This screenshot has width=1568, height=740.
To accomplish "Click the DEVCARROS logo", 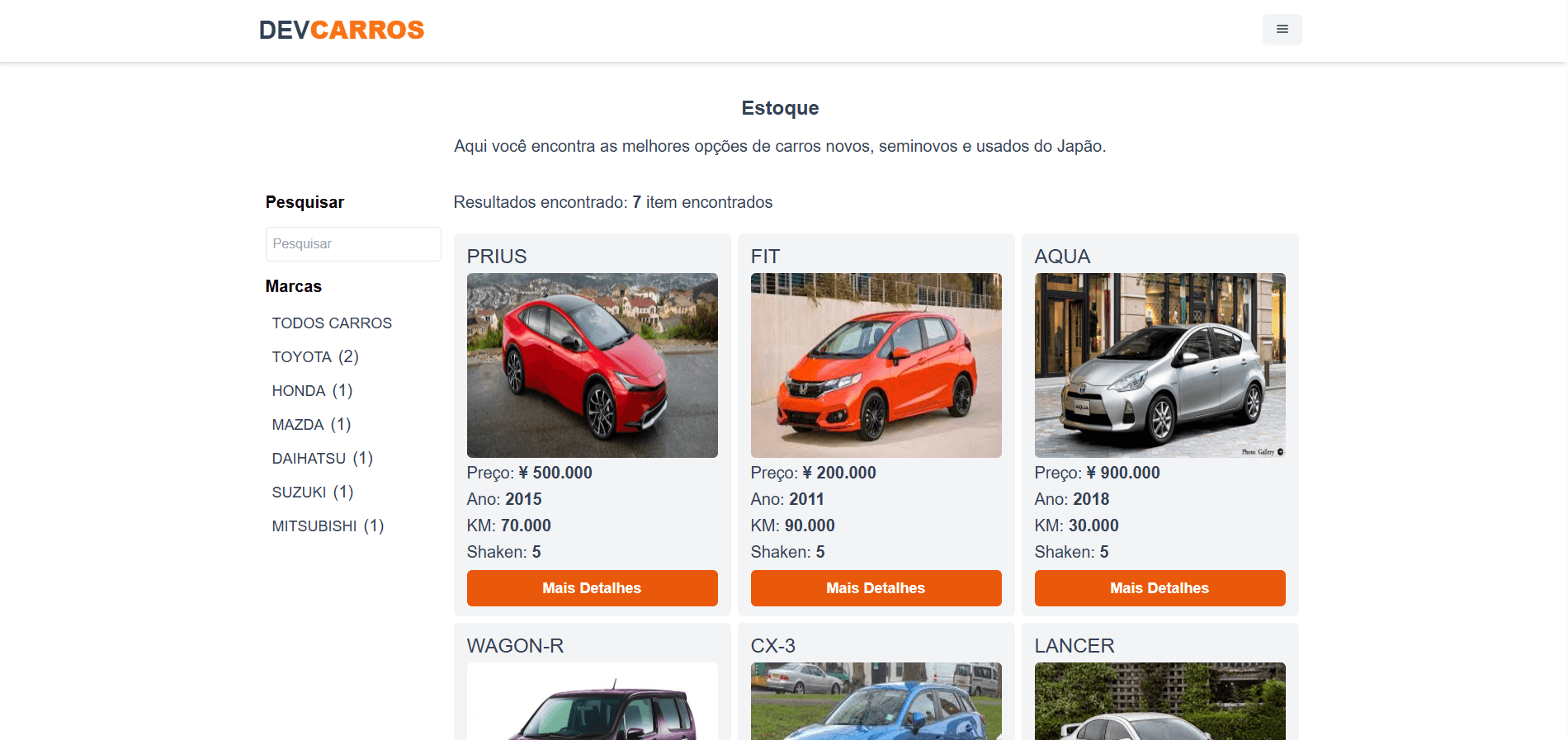I will (x=342, y=31).
